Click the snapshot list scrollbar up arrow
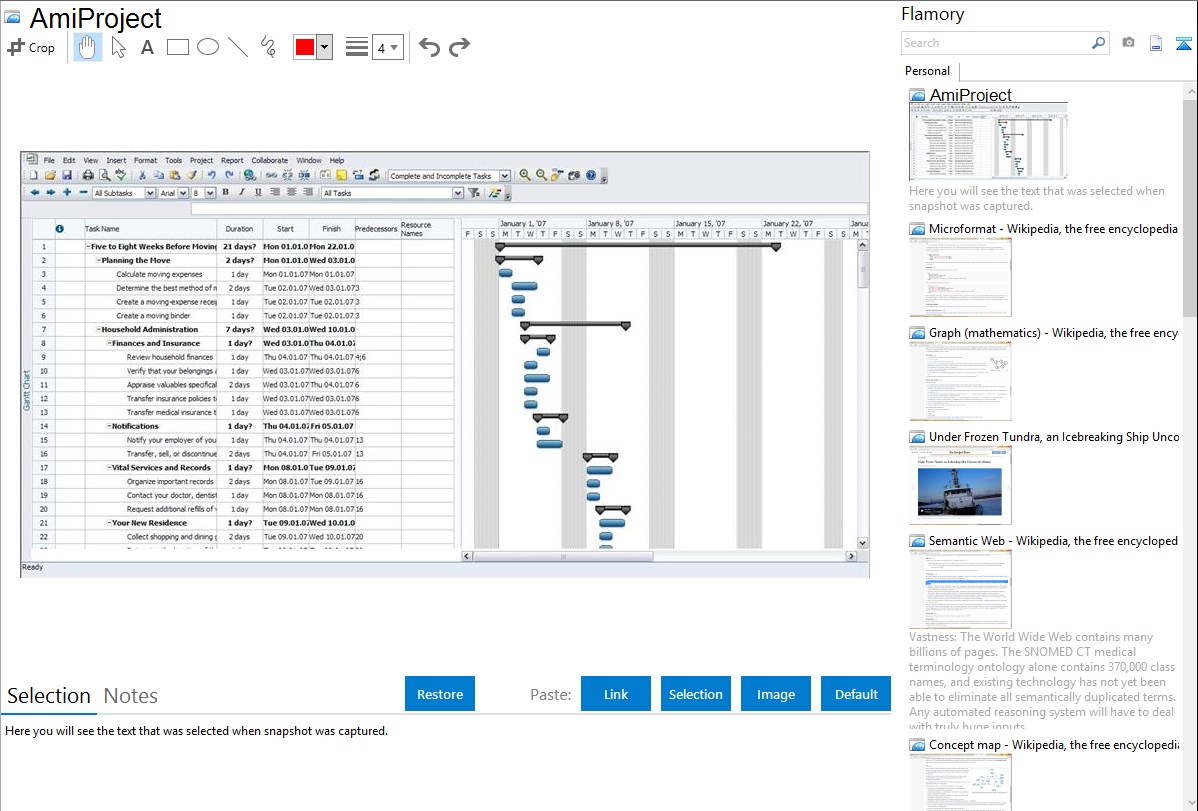 point(1191,92)
